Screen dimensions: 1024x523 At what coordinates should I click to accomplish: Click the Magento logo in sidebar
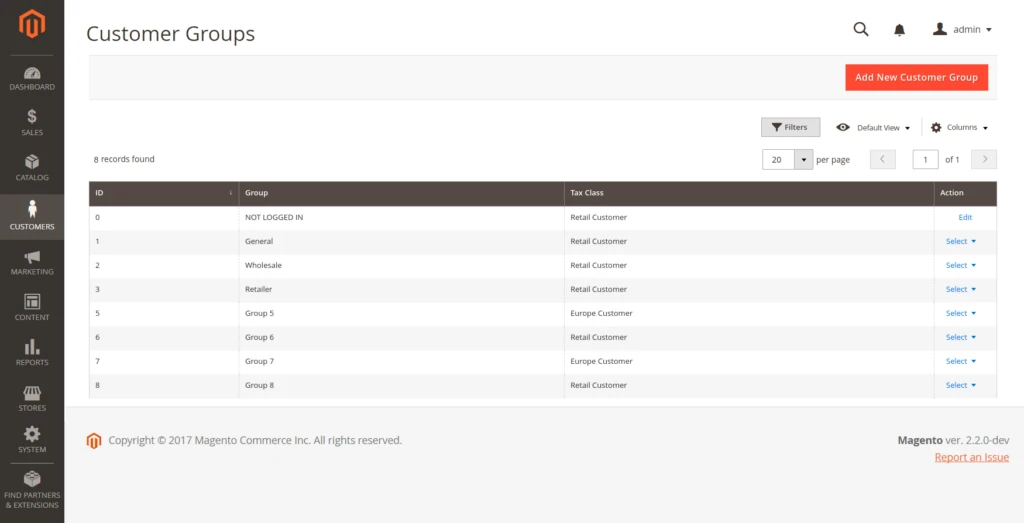[32, 23]
